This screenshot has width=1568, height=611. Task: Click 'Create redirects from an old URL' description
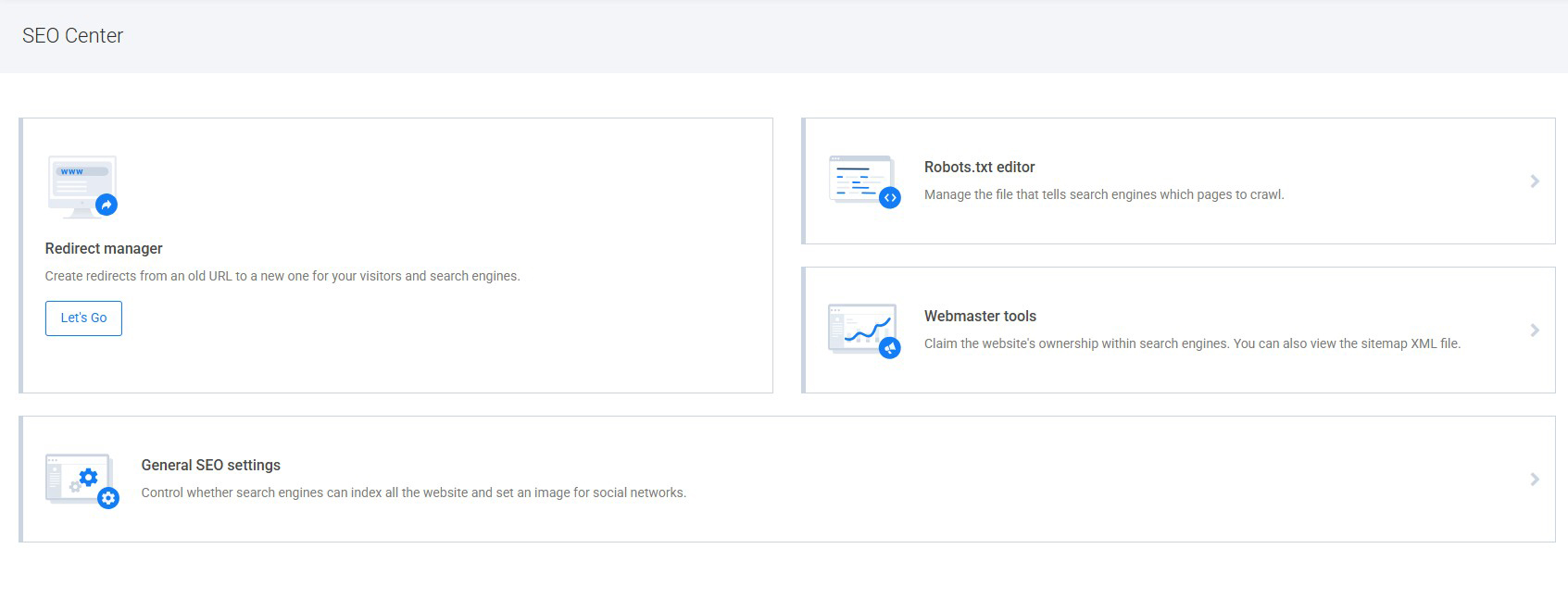pos(282,276)
